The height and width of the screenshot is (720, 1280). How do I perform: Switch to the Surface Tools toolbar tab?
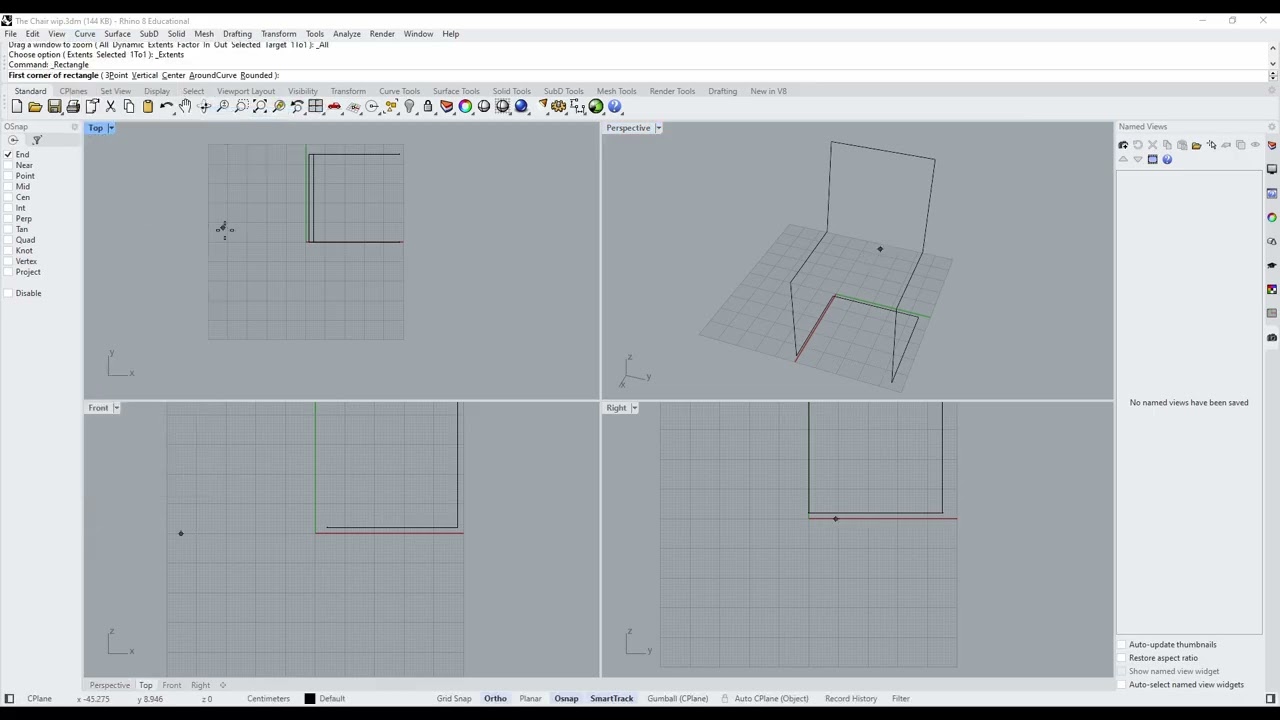pos(456,91)
